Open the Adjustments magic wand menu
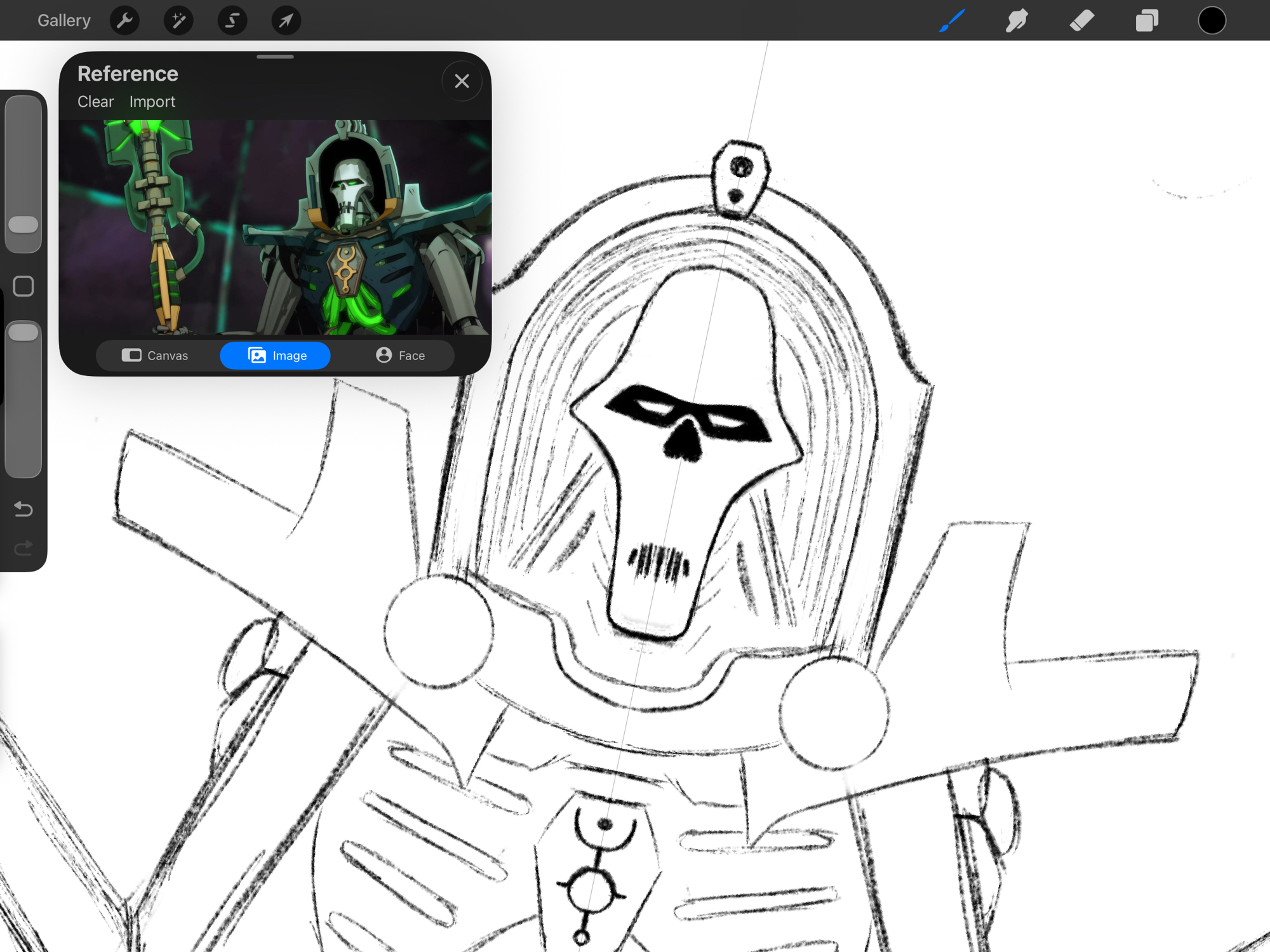 [178, 20]
